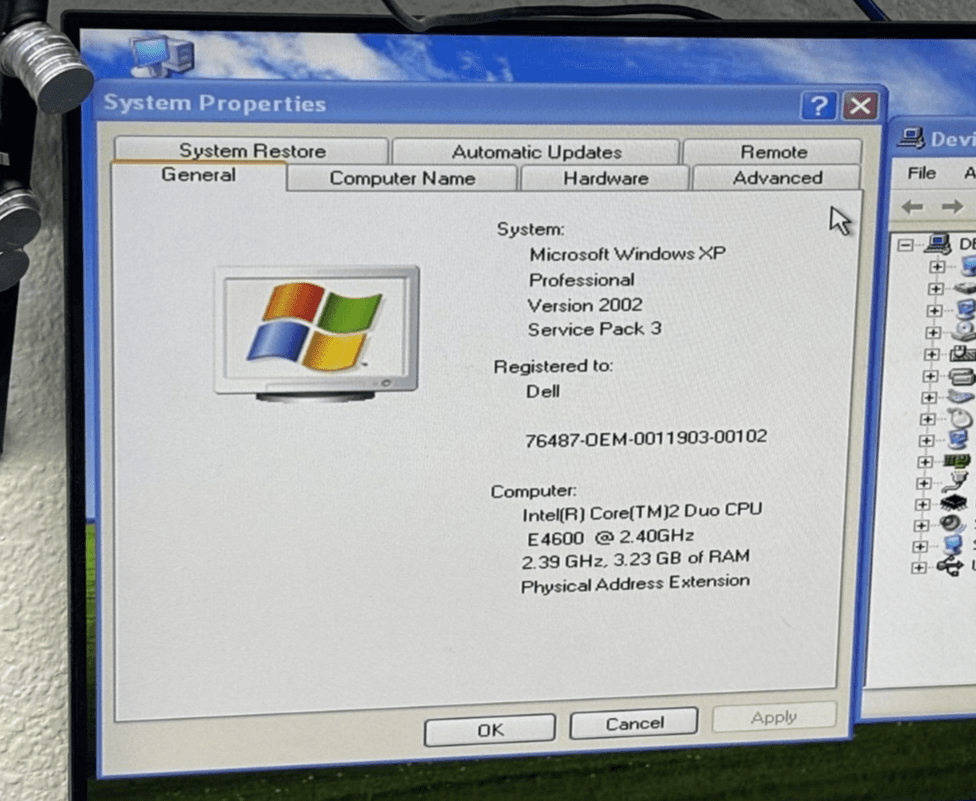Viewport: 976px width, 801px height.
Task: Open the Computer Name tab
Action: 401,178
